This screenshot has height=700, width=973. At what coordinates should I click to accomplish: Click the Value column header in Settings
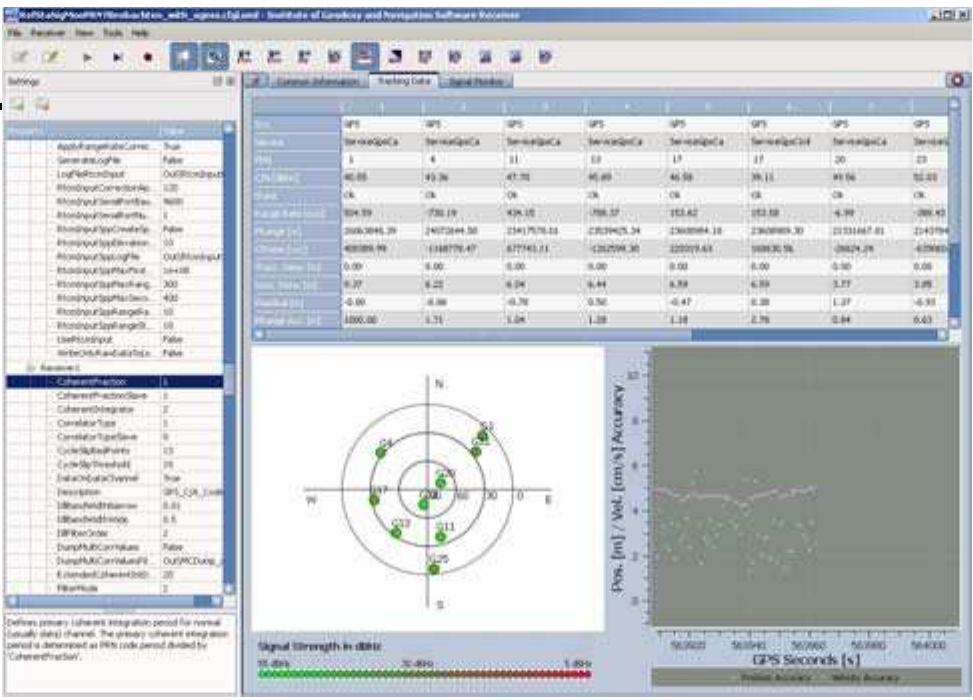pos(191,131)
